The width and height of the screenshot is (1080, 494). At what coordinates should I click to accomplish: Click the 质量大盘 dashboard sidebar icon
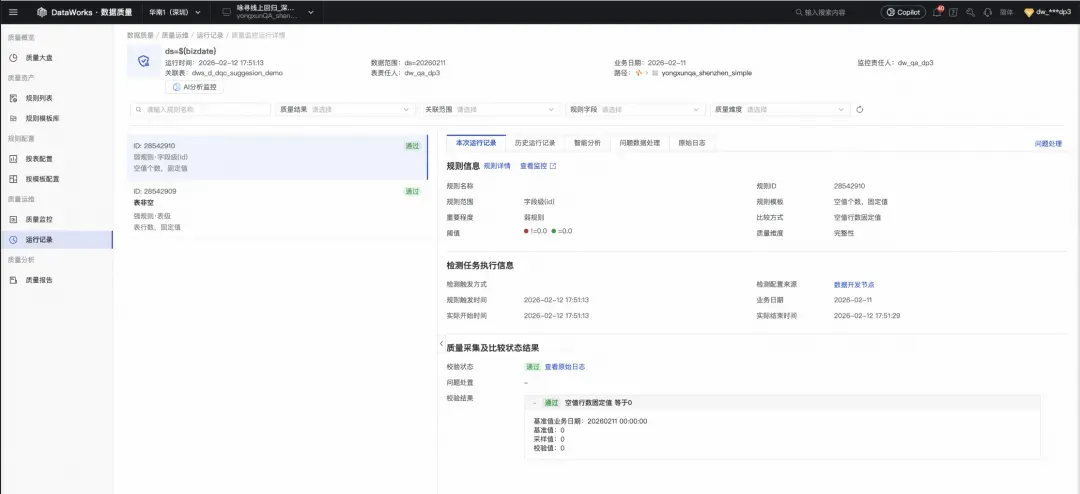[x=13, y=58]
